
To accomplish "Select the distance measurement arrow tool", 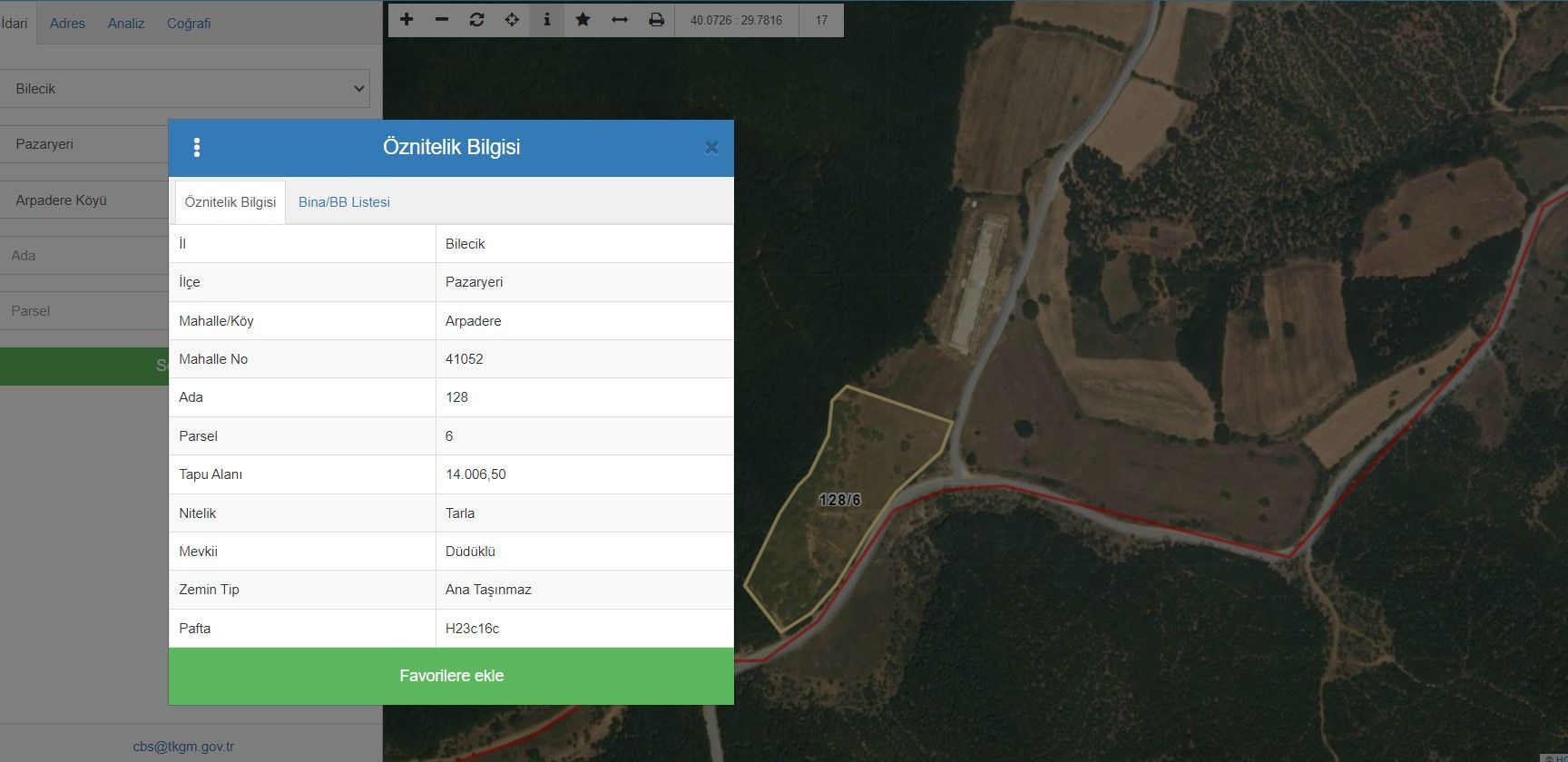I will tap(620, 20).
